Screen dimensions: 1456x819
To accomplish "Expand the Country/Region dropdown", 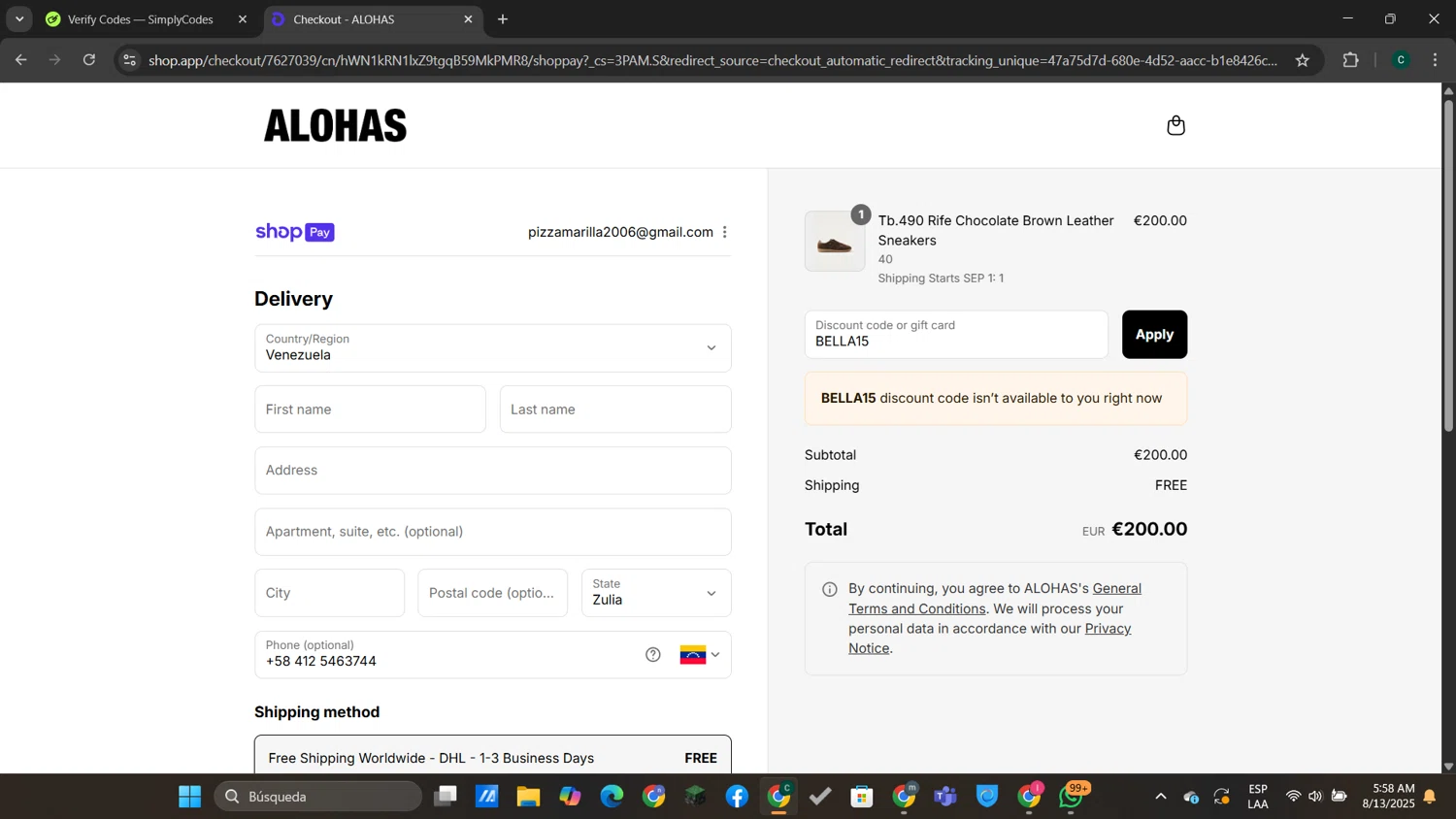I will (492, 347).
